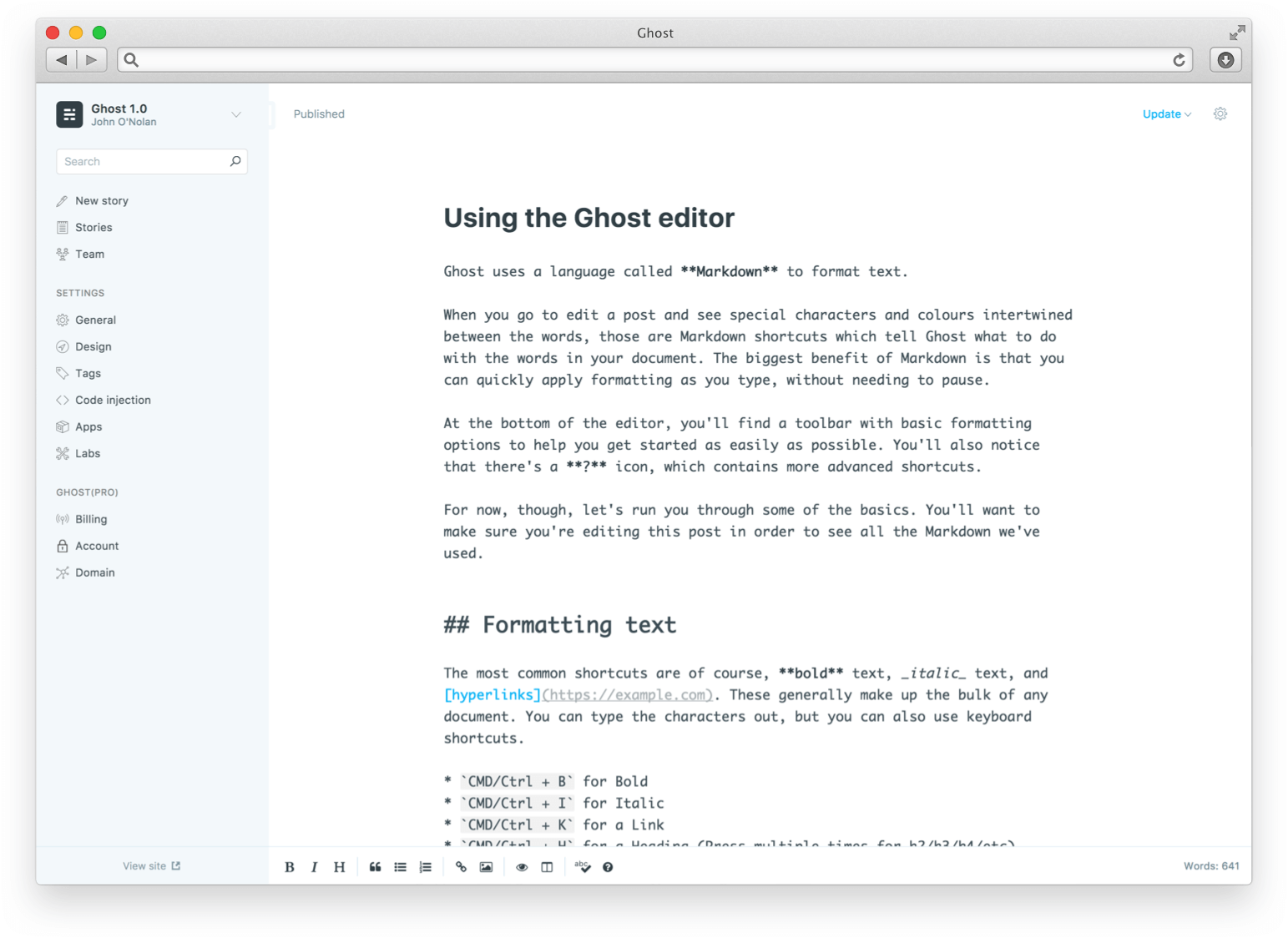Insert a blockquote from the toolbar
The height and width of the screenshot is (938, 1288).
[x=375, y=867]
